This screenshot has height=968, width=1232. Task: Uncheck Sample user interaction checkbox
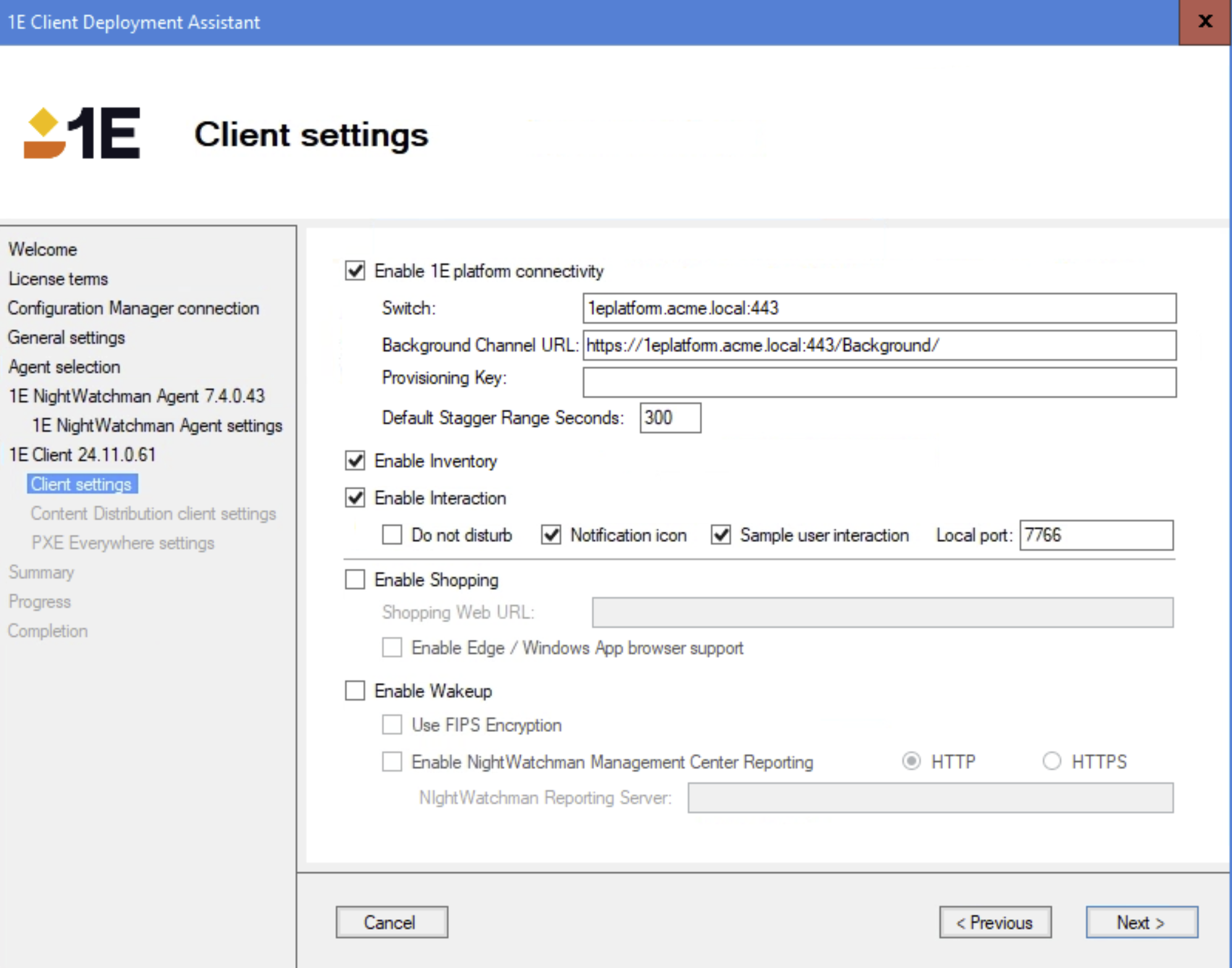721,535
